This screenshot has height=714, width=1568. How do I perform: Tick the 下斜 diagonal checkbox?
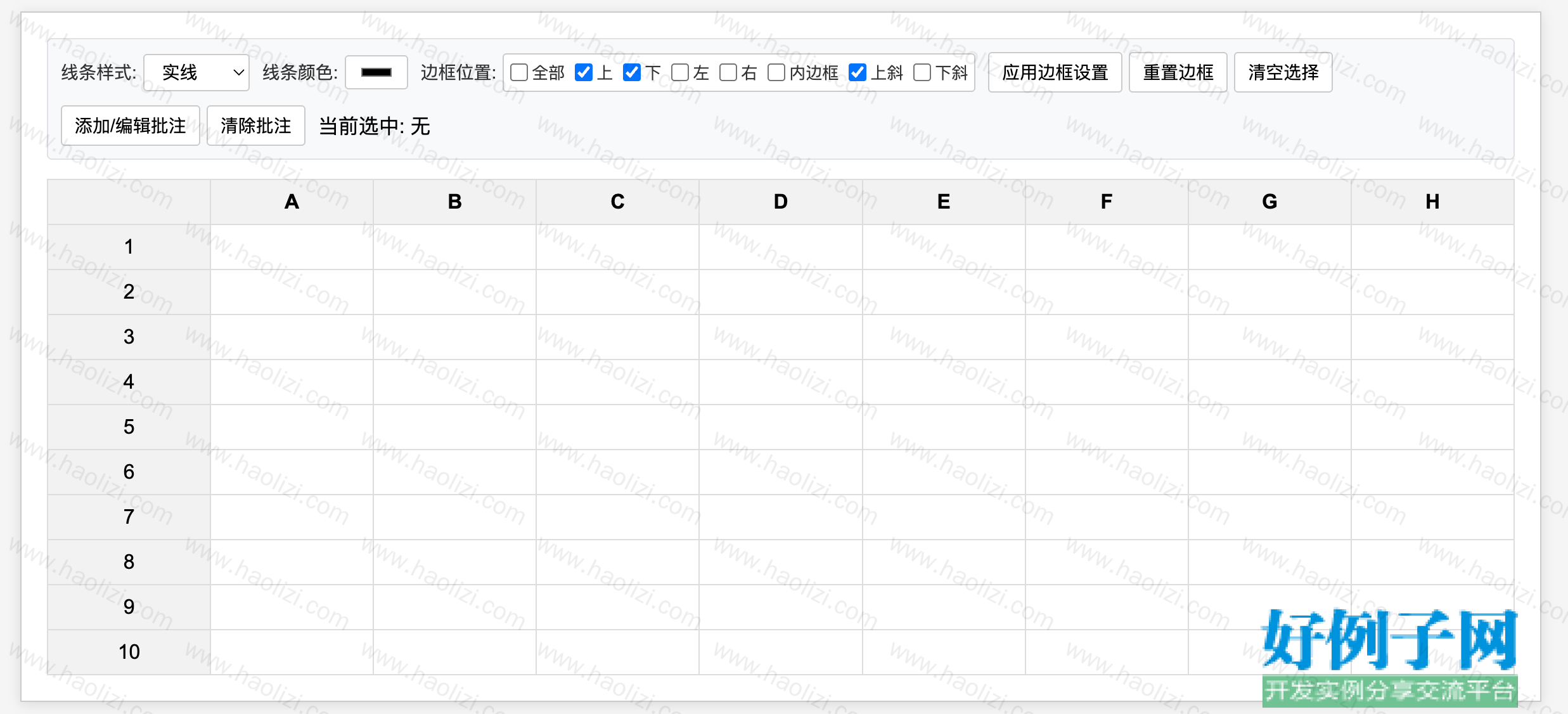[x=922, y=72]
